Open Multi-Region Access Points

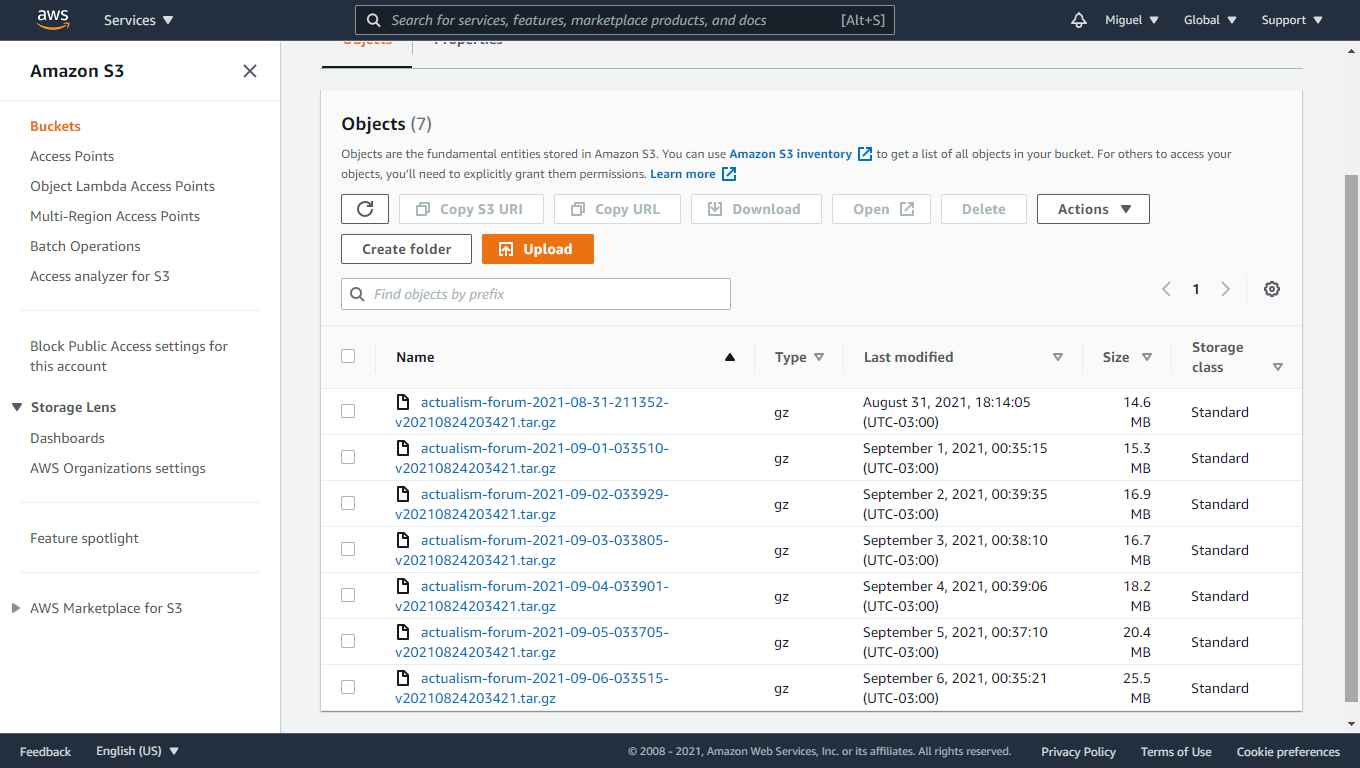(115, 216)
